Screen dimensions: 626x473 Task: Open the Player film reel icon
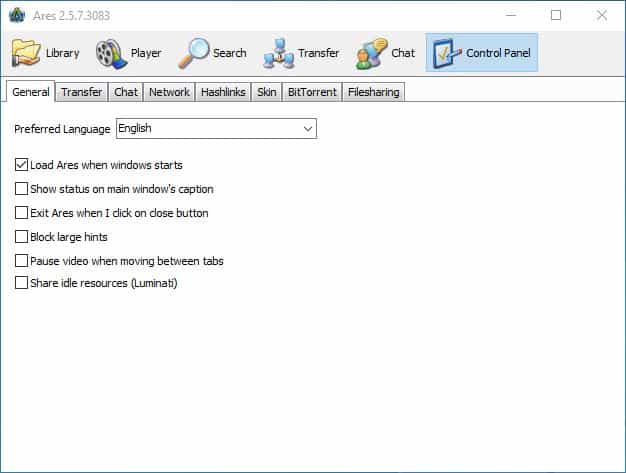[111, 53]
